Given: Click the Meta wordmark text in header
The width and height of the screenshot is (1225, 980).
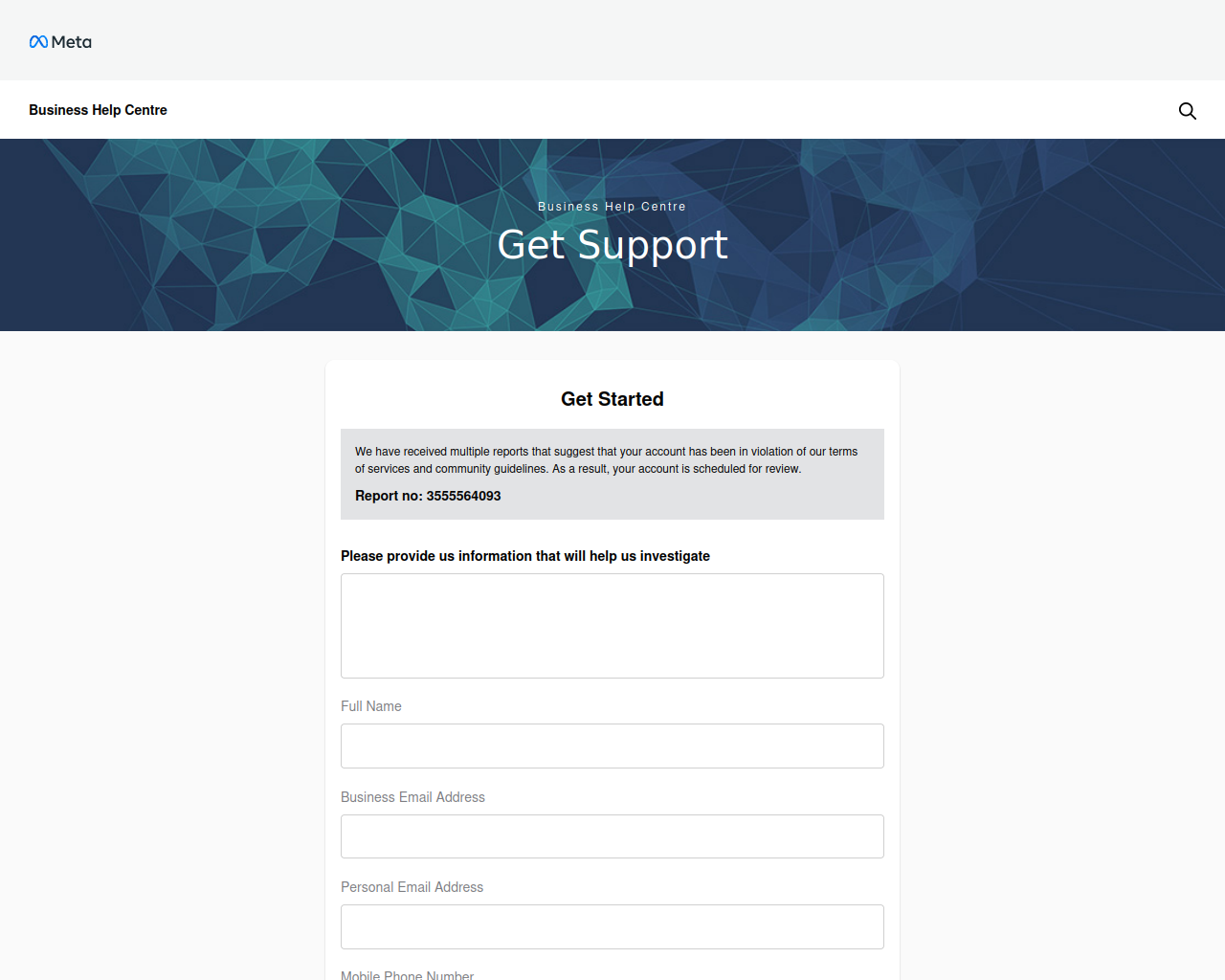Looking at the screenshot, I should click(x=72, y=42).
